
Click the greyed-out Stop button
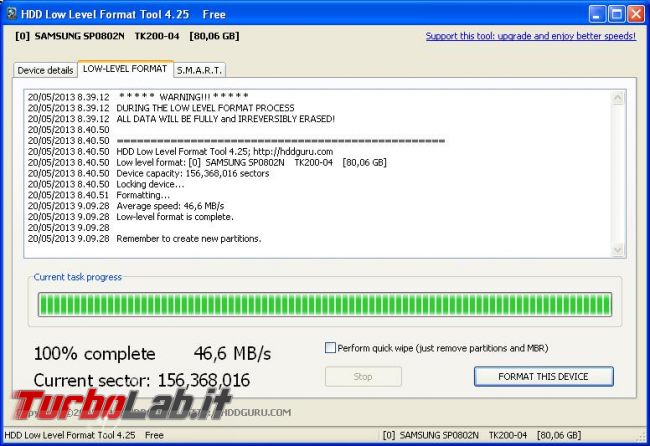pyautogui.click(x=363, y=376)
